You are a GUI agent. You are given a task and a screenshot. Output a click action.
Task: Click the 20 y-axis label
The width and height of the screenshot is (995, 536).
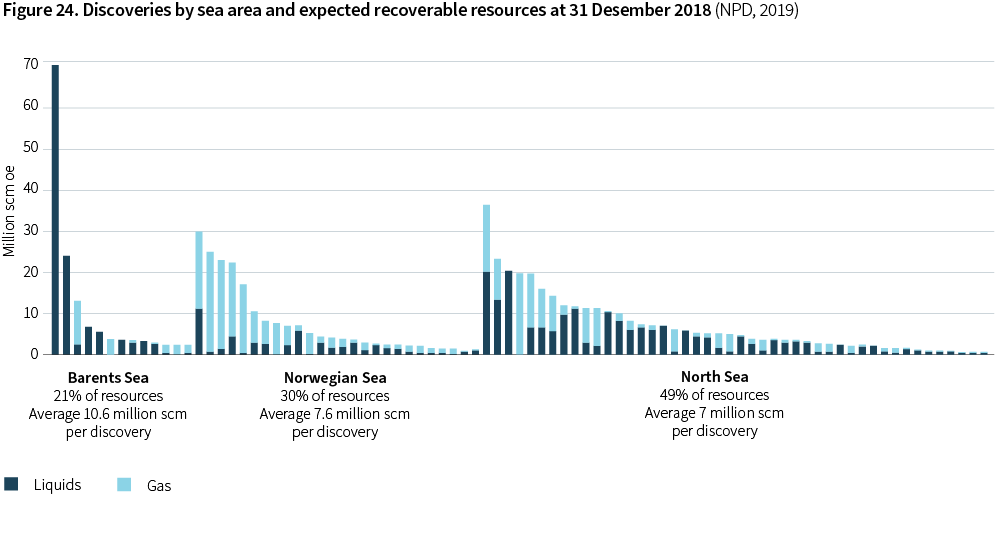pyautogui.click(x=30, y=272)
